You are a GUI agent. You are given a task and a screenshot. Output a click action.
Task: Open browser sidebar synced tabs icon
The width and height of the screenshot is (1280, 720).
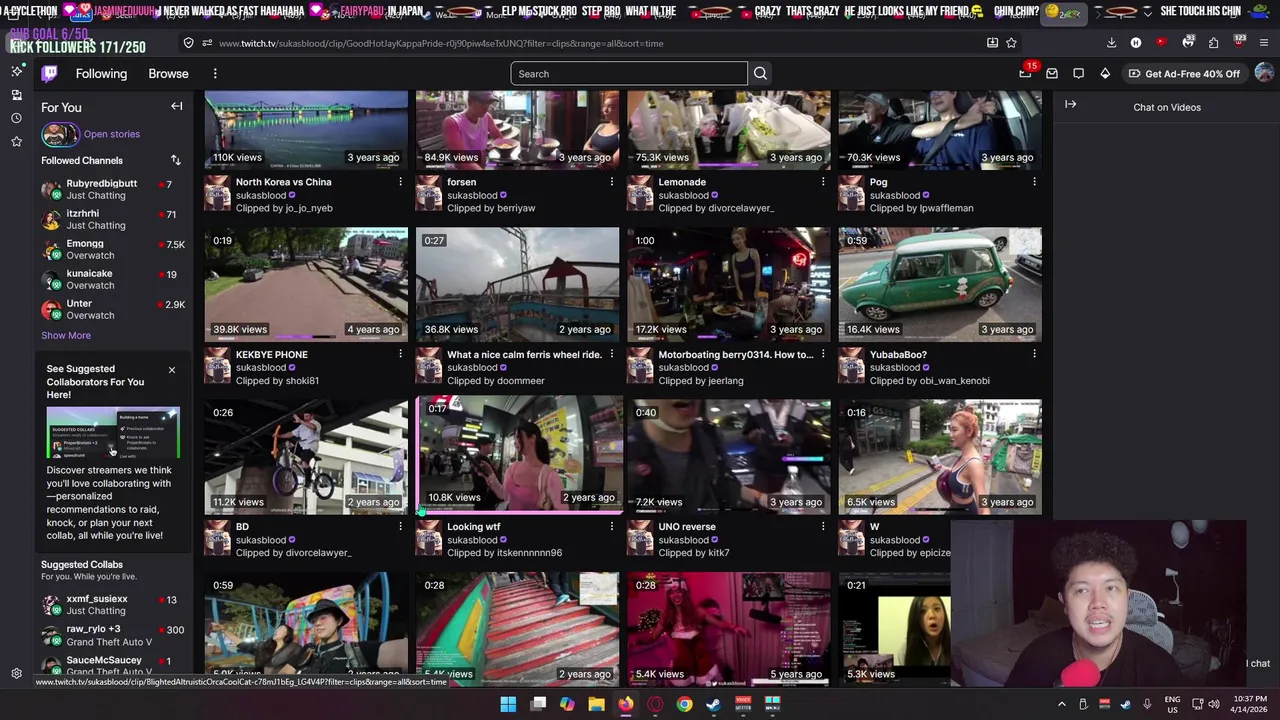tap(16, 95)
